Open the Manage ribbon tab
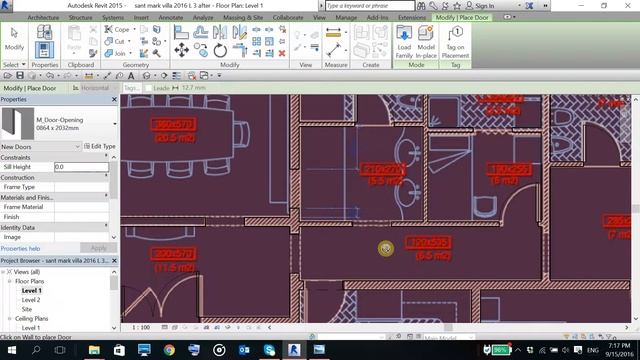Image resolution: width=640 pixels, height=360 pixels. (346, 18)
